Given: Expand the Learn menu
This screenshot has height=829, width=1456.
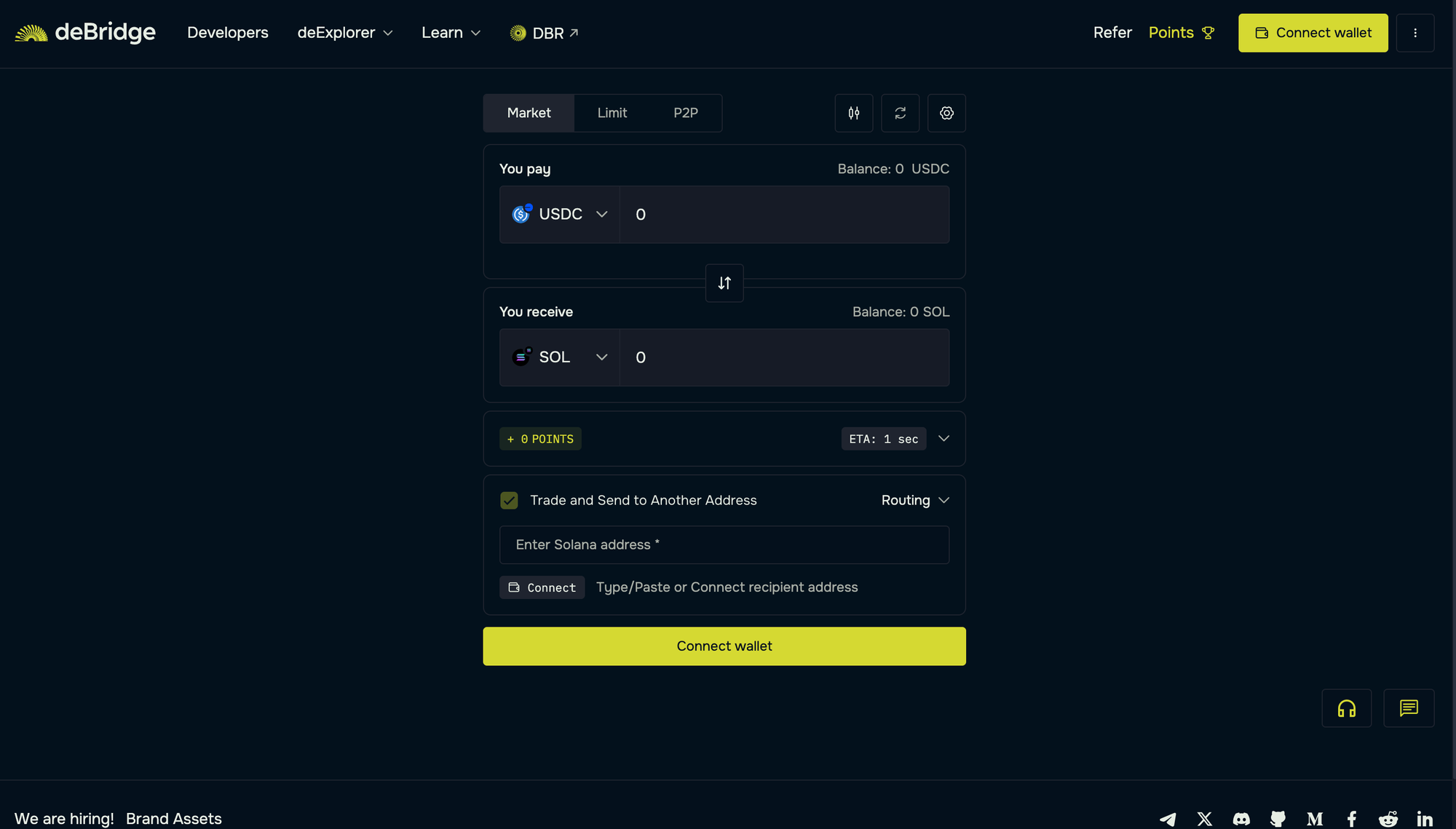Looking at the screenshot, I should click(x=451, y=33).
